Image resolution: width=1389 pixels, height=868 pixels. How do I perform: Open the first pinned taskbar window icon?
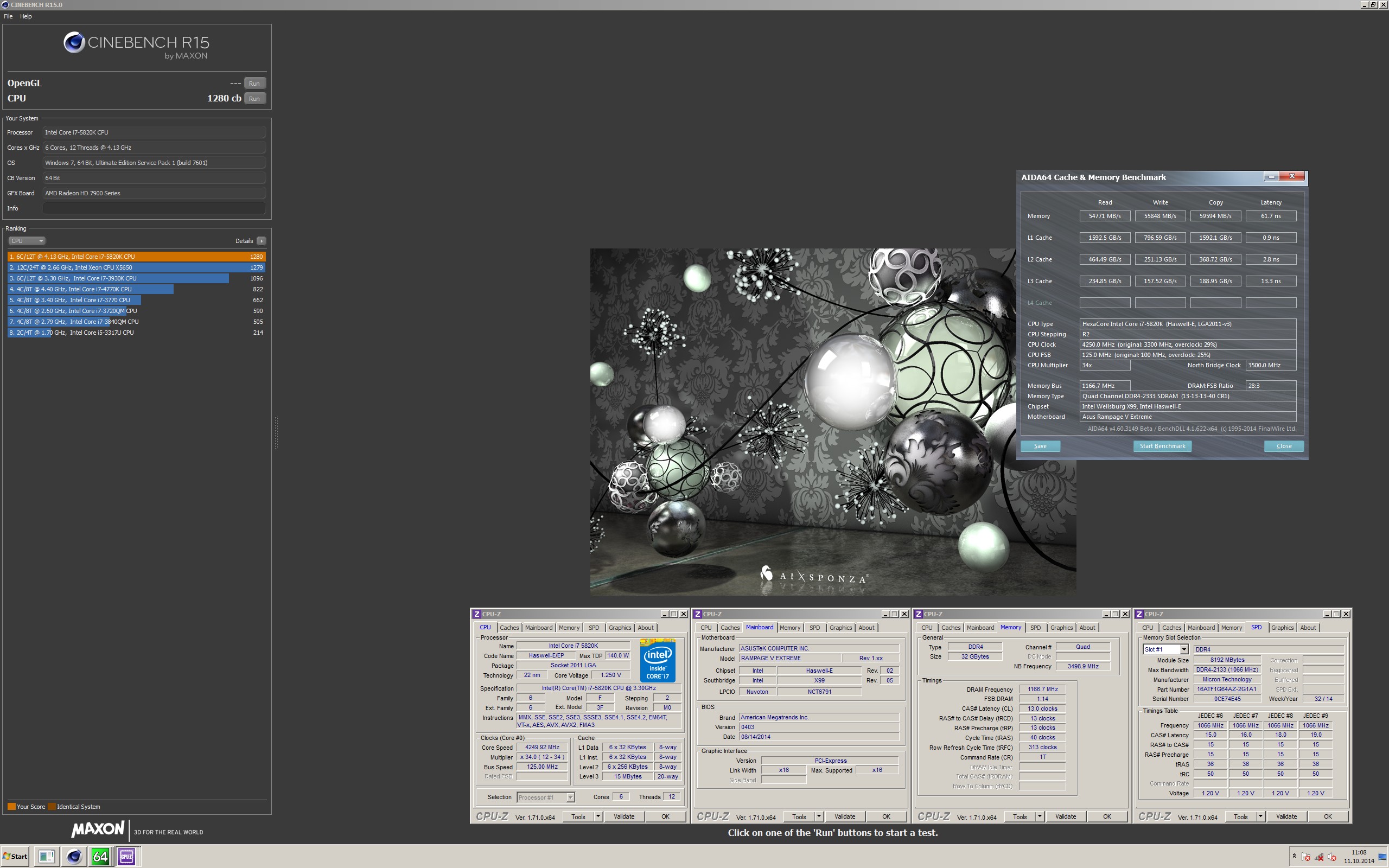click(x=47, y=856)
